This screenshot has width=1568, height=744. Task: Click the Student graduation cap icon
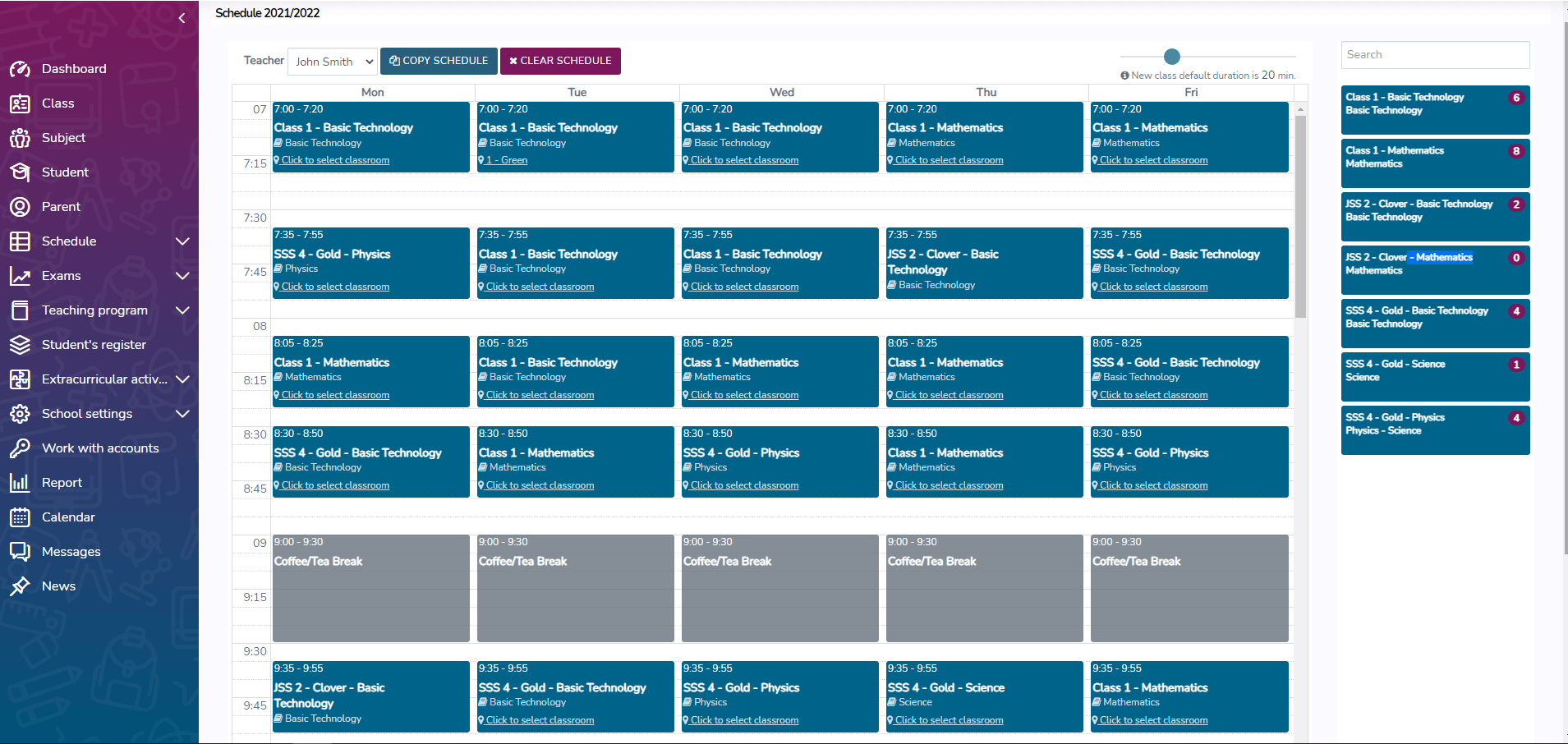click(x=20, y=172)
